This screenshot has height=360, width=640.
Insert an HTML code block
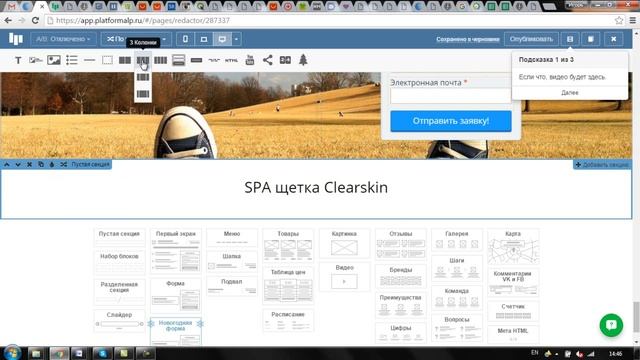tap(231, 60)
